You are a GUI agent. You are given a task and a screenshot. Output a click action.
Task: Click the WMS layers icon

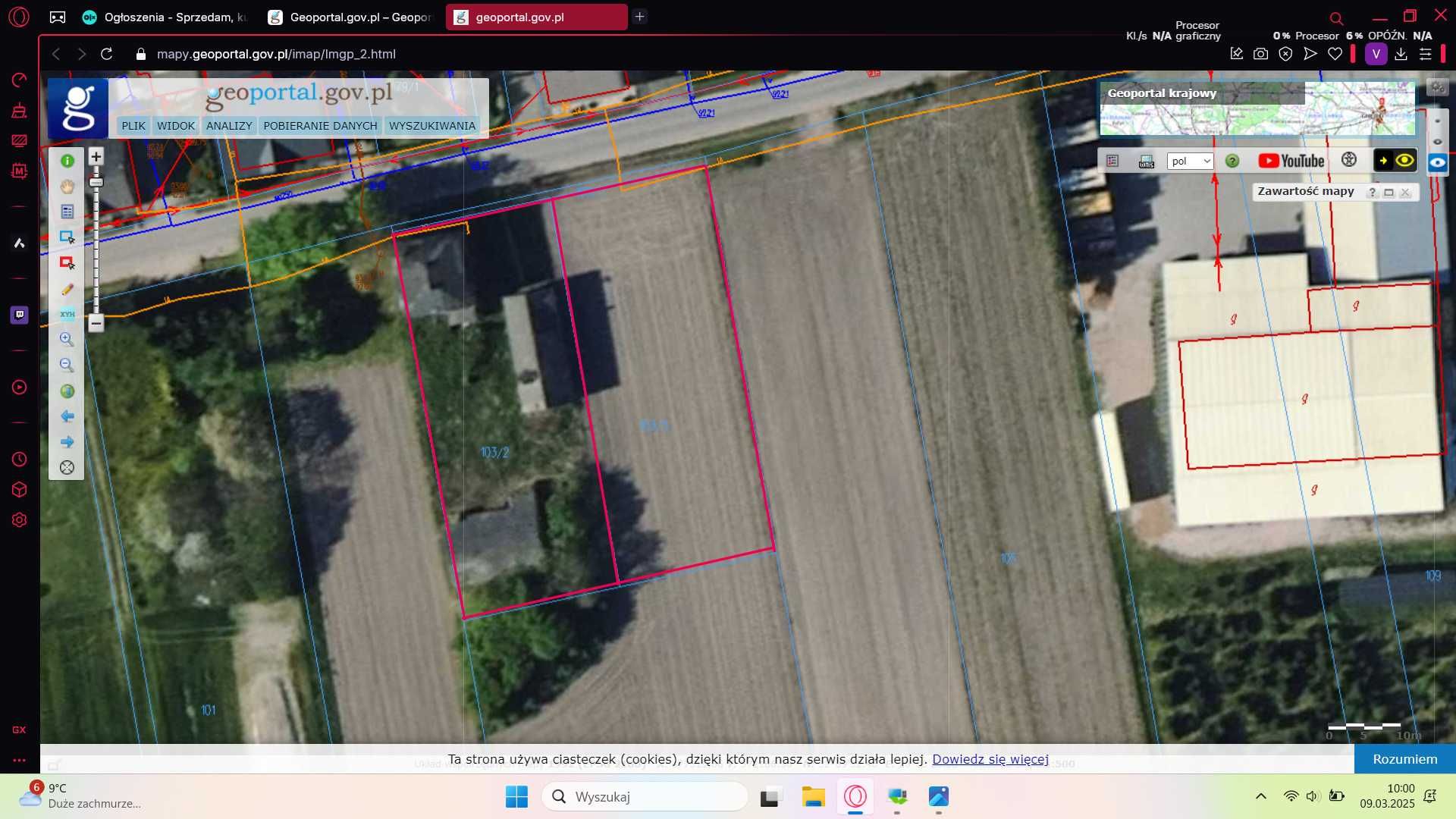1147,161
